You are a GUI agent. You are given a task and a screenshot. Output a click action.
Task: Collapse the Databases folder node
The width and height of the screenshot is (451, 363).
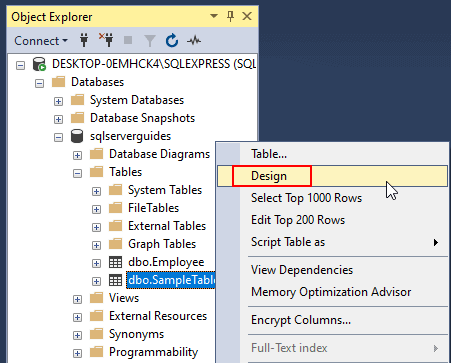tap(39, 83)
